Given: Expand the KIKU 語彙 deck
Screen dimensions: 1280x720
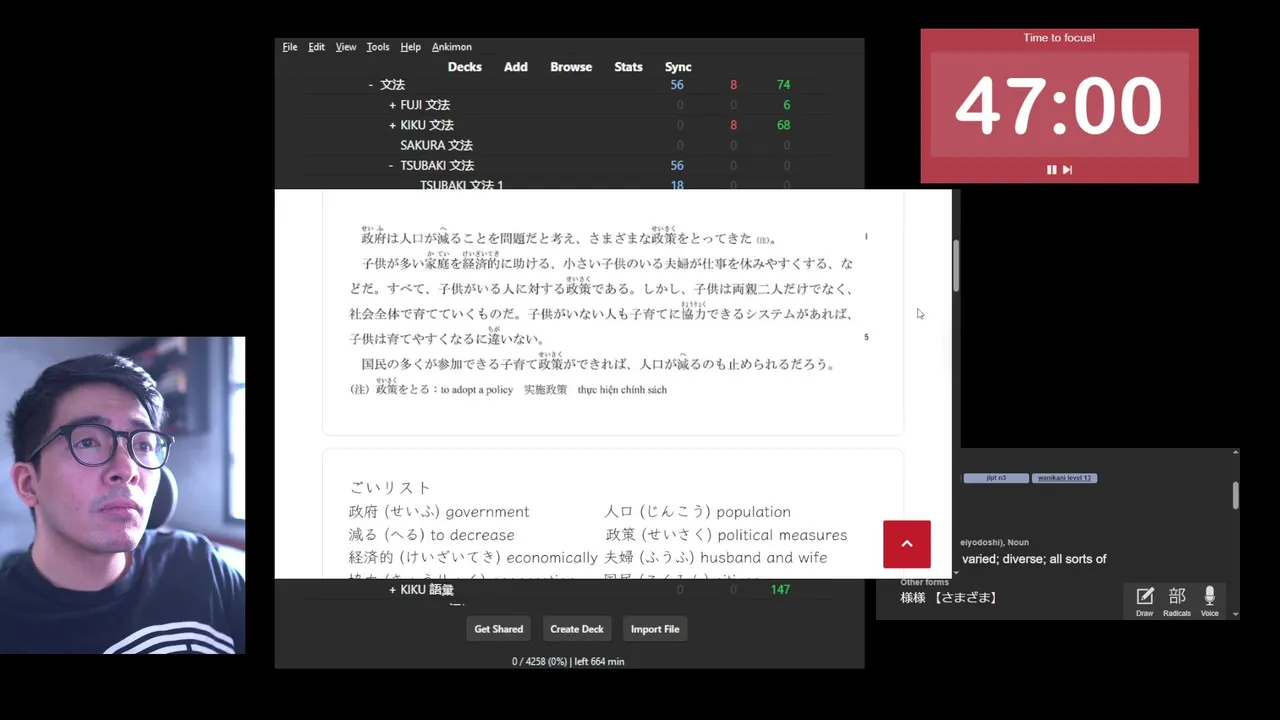Looking at the screenshot, I should [x=392, y=590].
